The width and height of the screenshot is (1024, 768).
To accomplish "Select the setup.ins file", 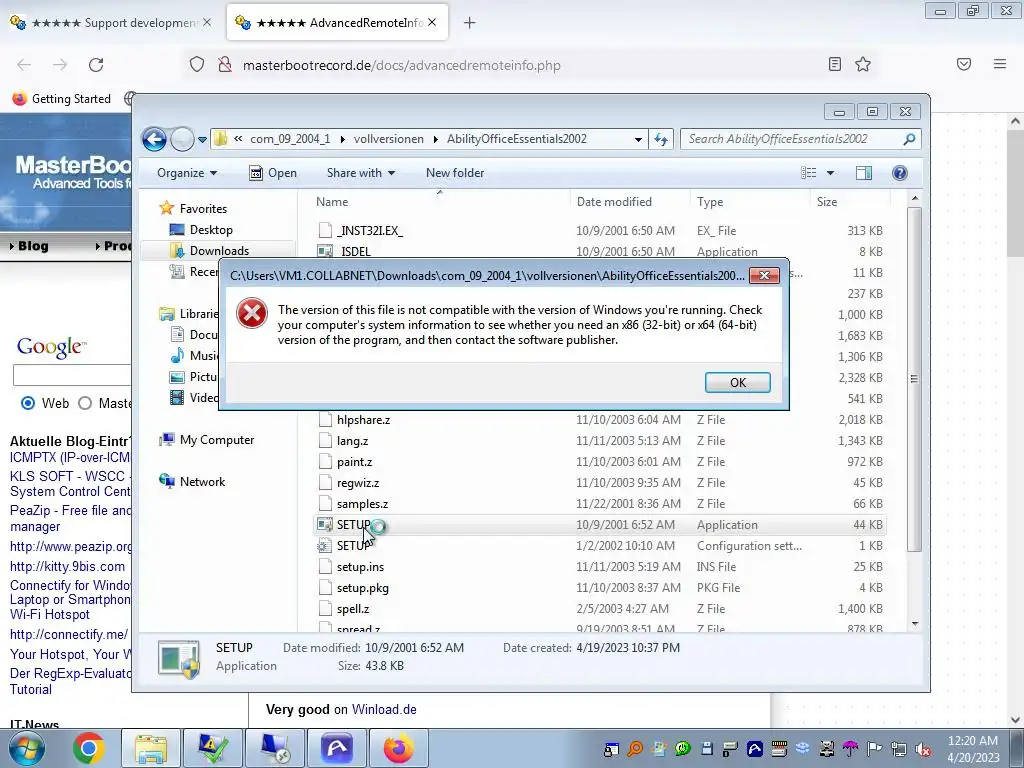I will pos(361,567).
